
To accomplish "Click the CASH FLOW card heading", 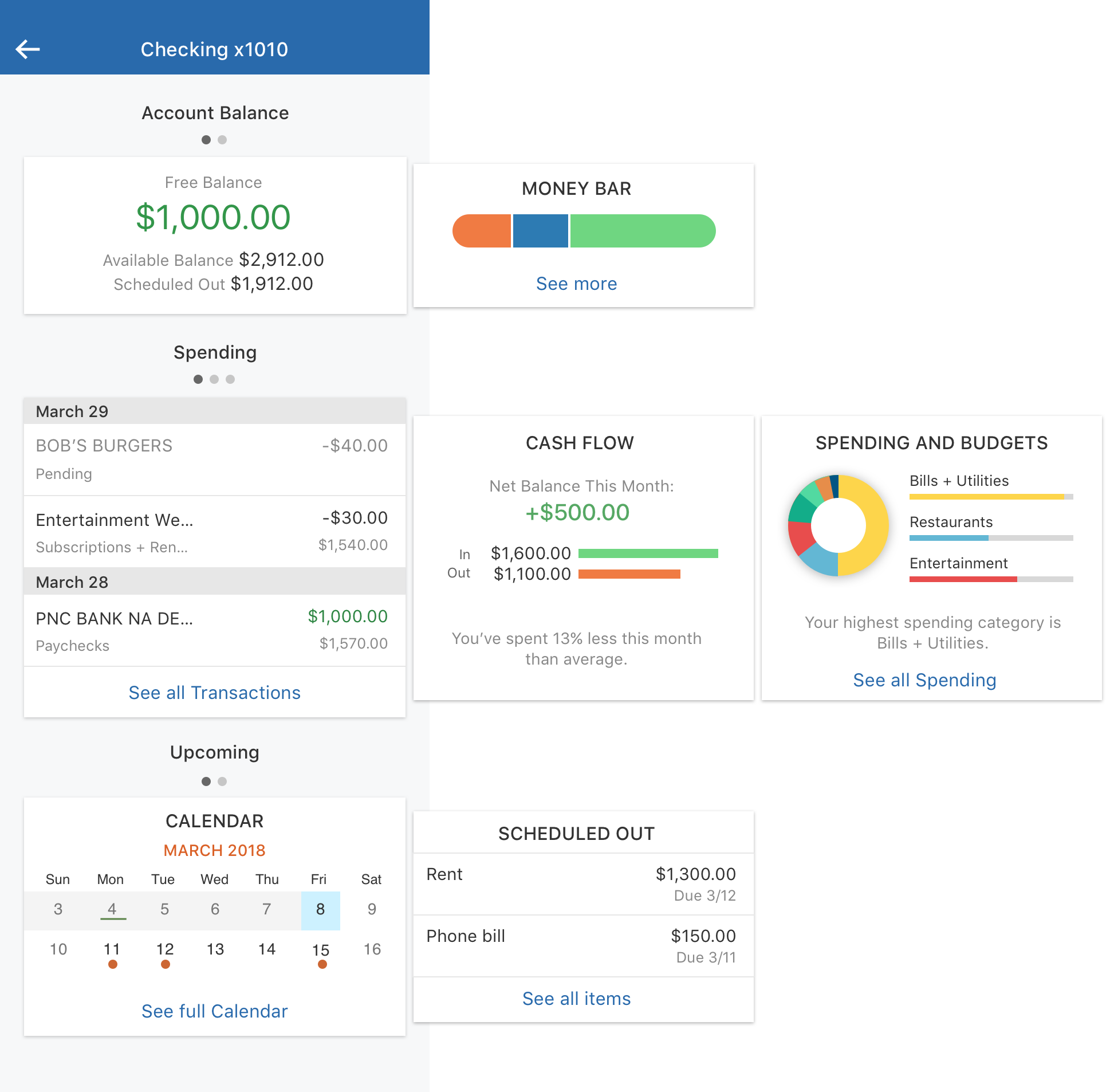I will tap(580, 443).
